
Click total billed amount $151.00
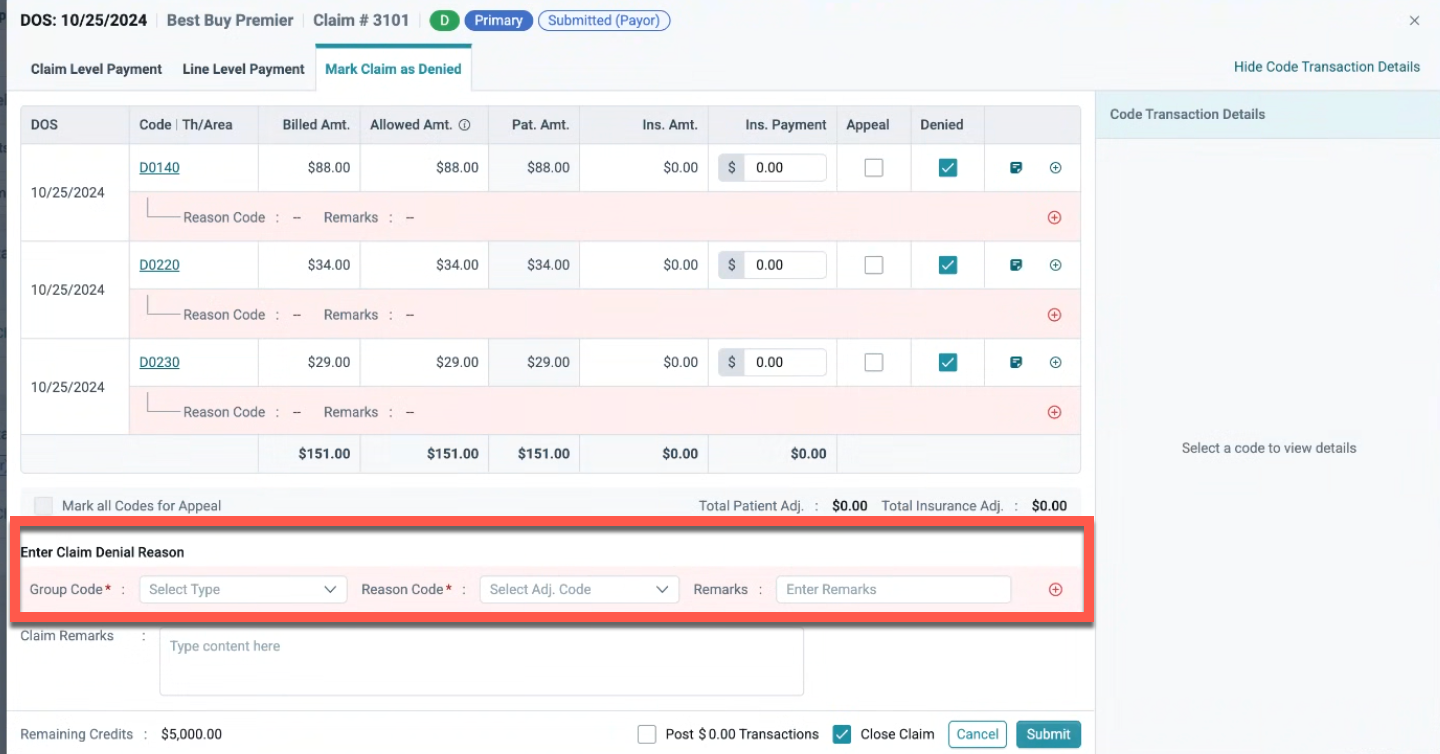pyautogui.click(x=324, y=454)
